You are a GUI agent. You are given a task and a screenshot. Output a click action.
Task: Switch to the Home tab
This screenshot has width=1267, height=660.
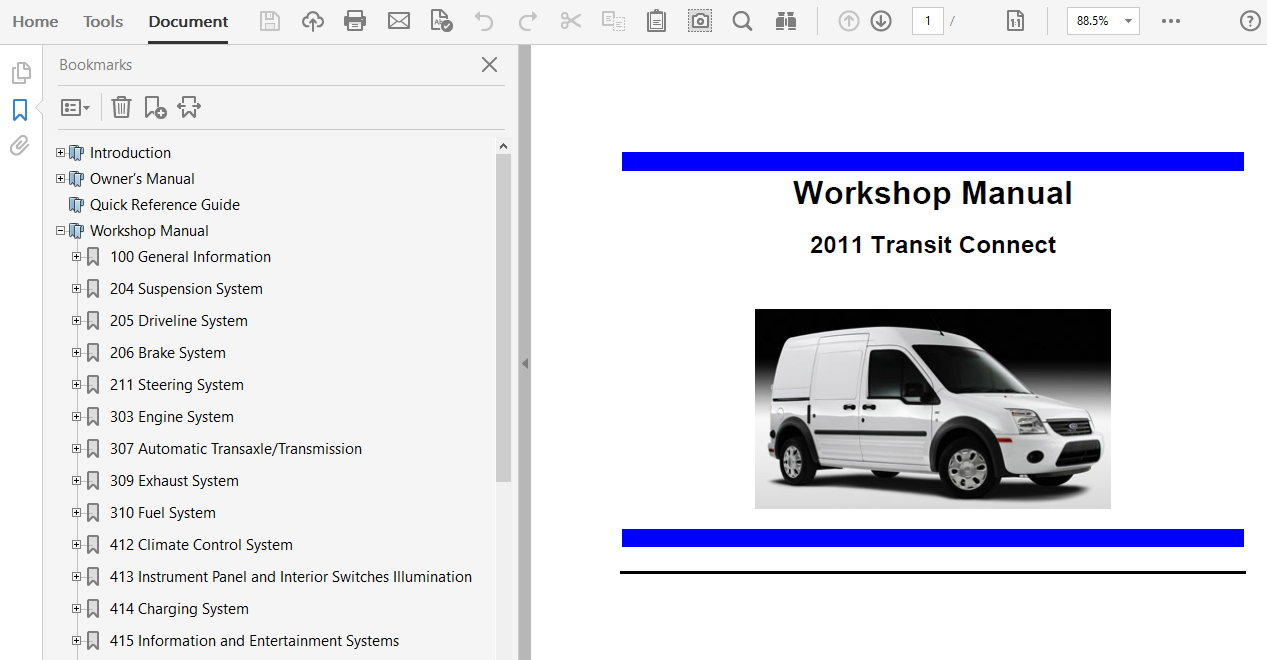click(35, 21)
